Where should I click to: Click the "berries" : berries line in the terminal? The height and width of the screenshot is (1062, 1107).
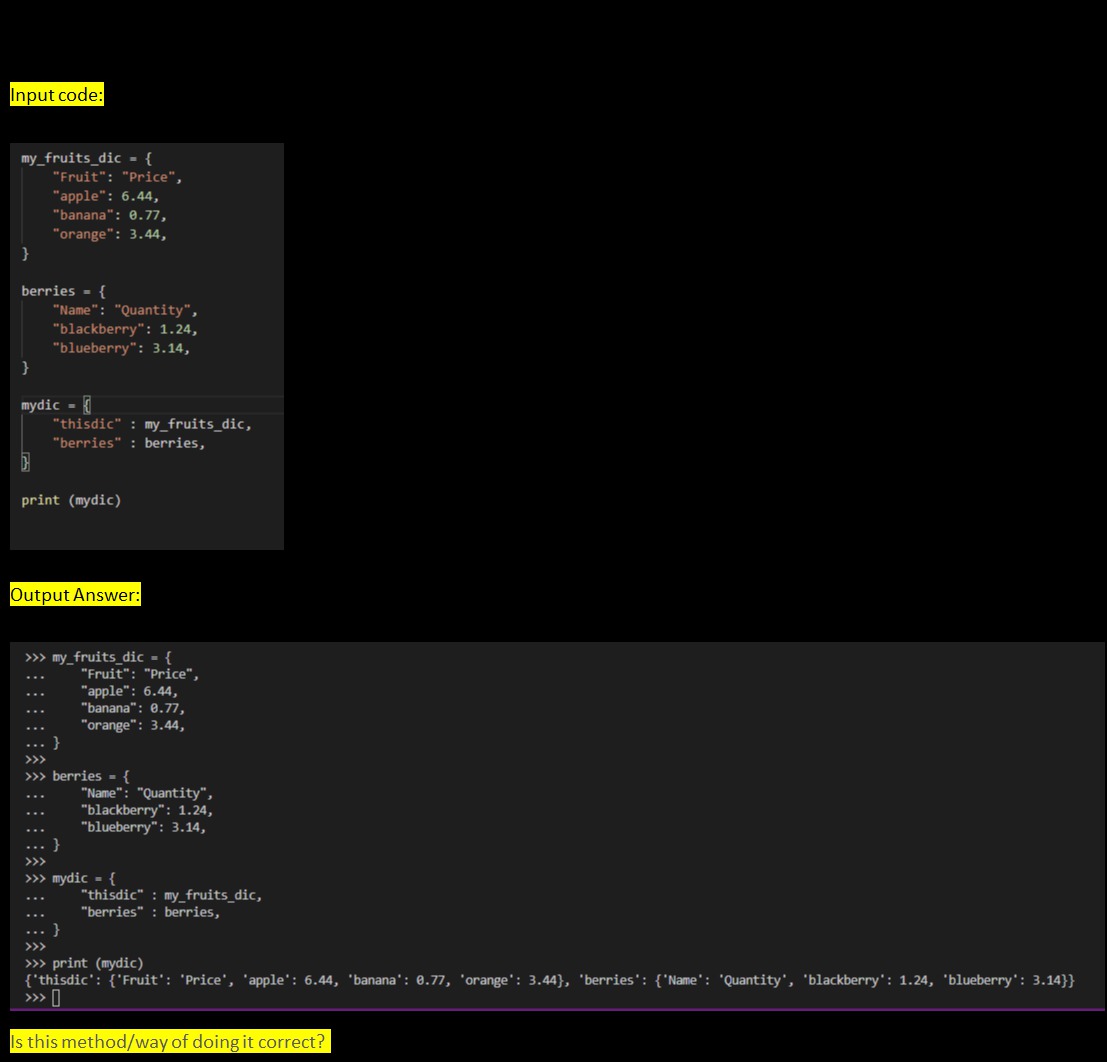[150, 912]
